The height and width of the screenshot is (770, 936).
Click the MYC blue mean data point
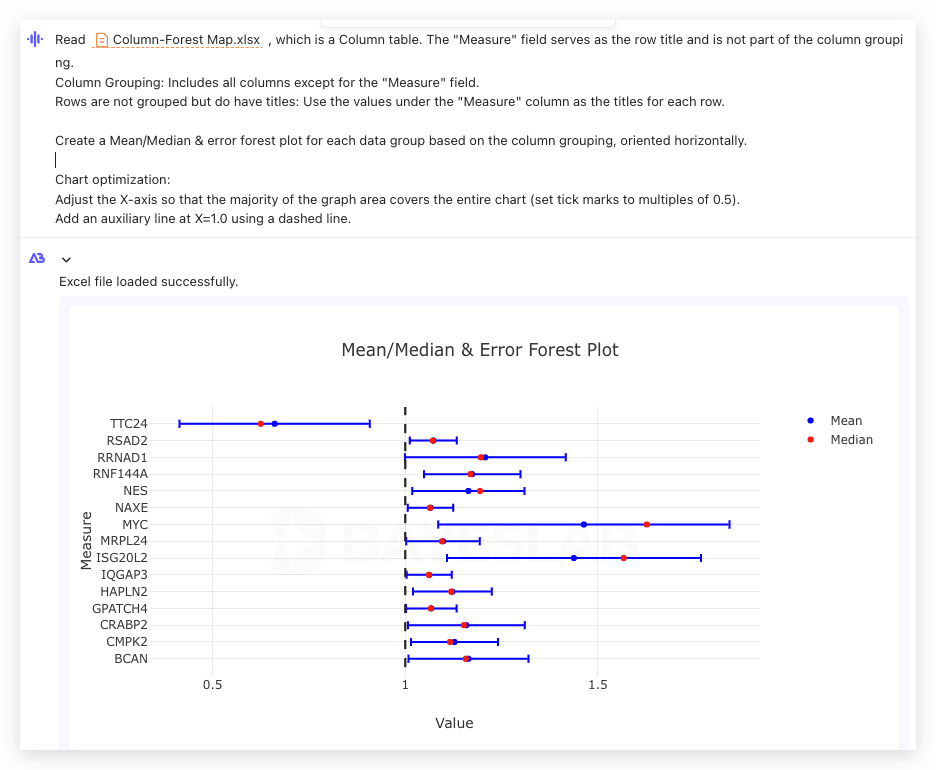(x=584, y=525)
